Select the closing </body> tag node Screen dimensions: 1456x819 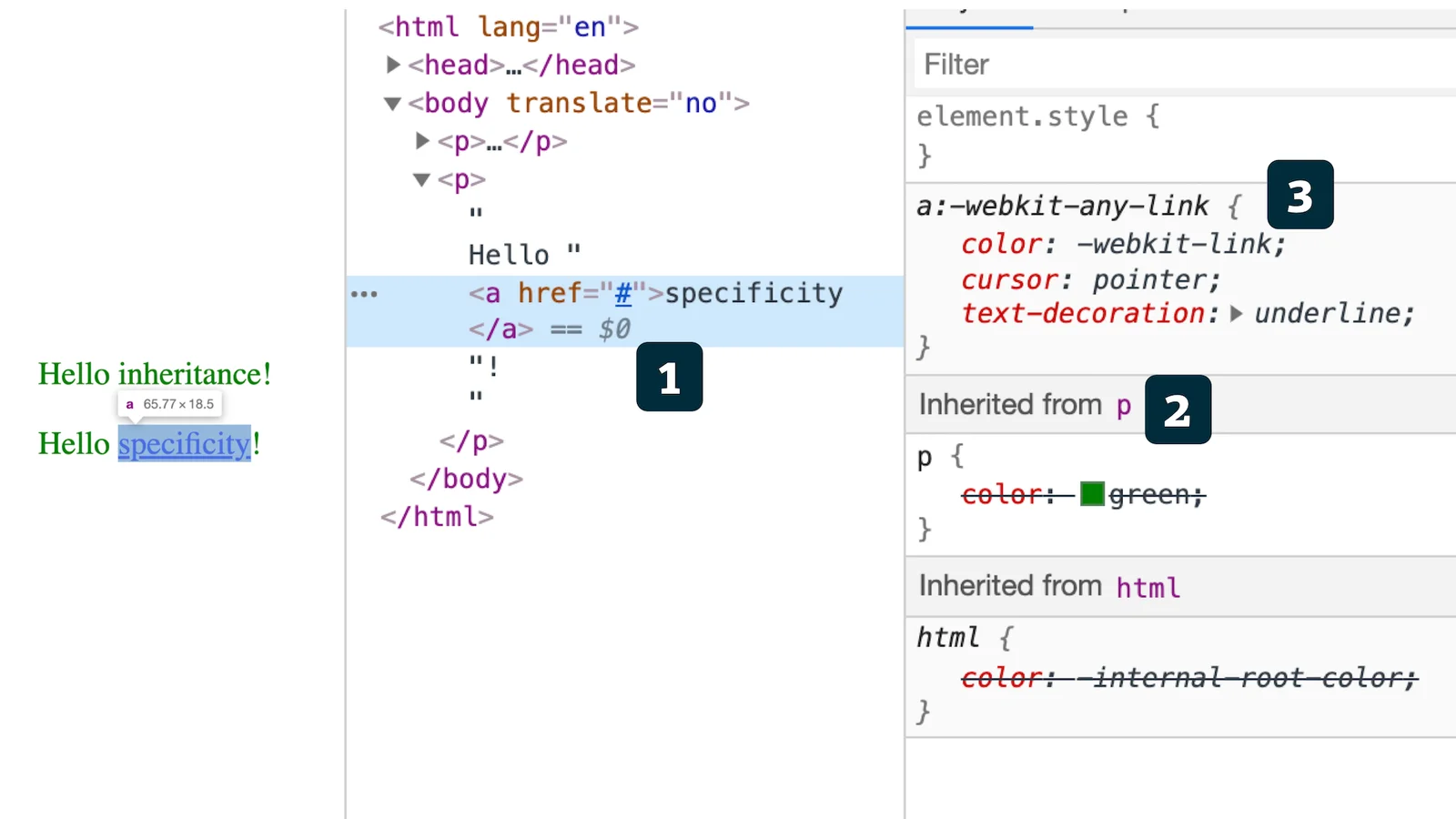click(x=466, y=479)
